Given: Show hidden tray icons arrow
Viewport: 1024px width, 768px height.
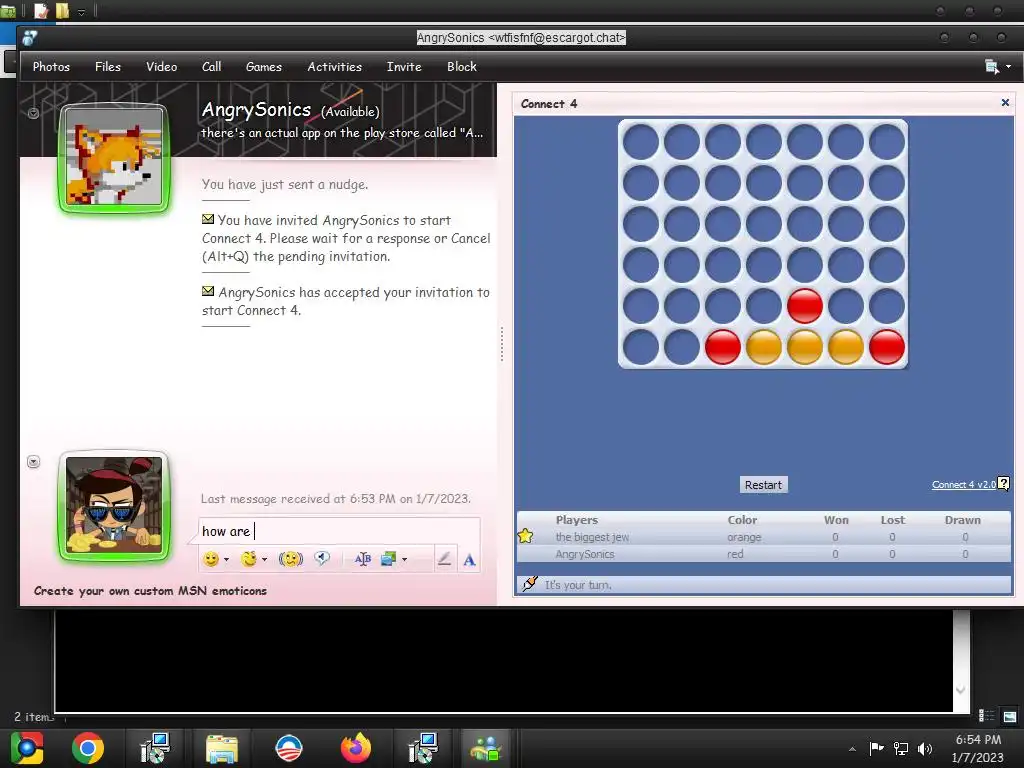Looking at the screenshot, I should (x=852, y=749).
